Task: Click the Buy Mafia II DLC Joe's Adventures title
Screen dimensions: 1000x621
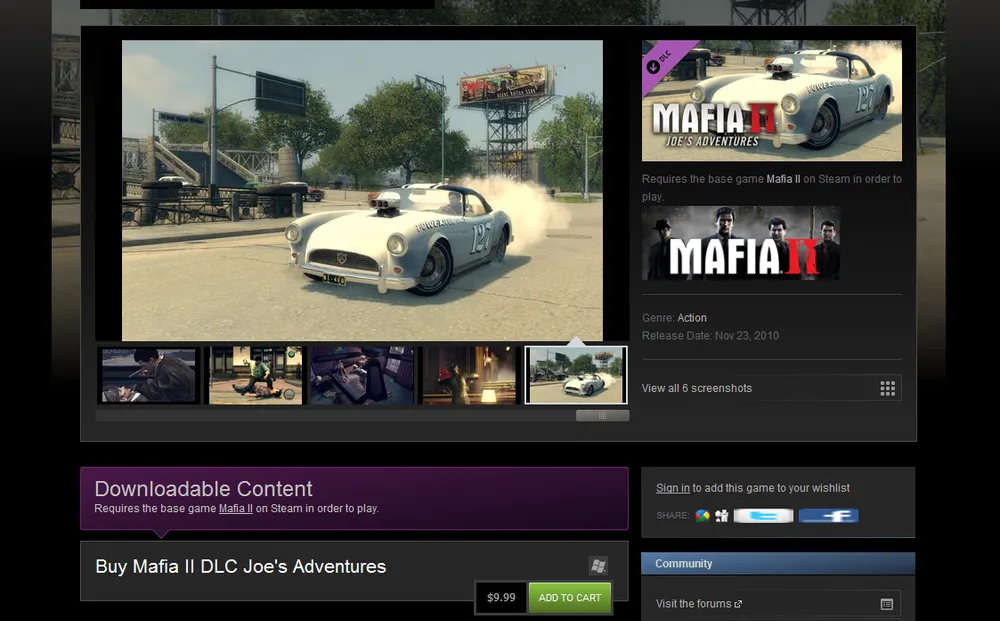Action: pyautogui.click(x=240, y=566)
